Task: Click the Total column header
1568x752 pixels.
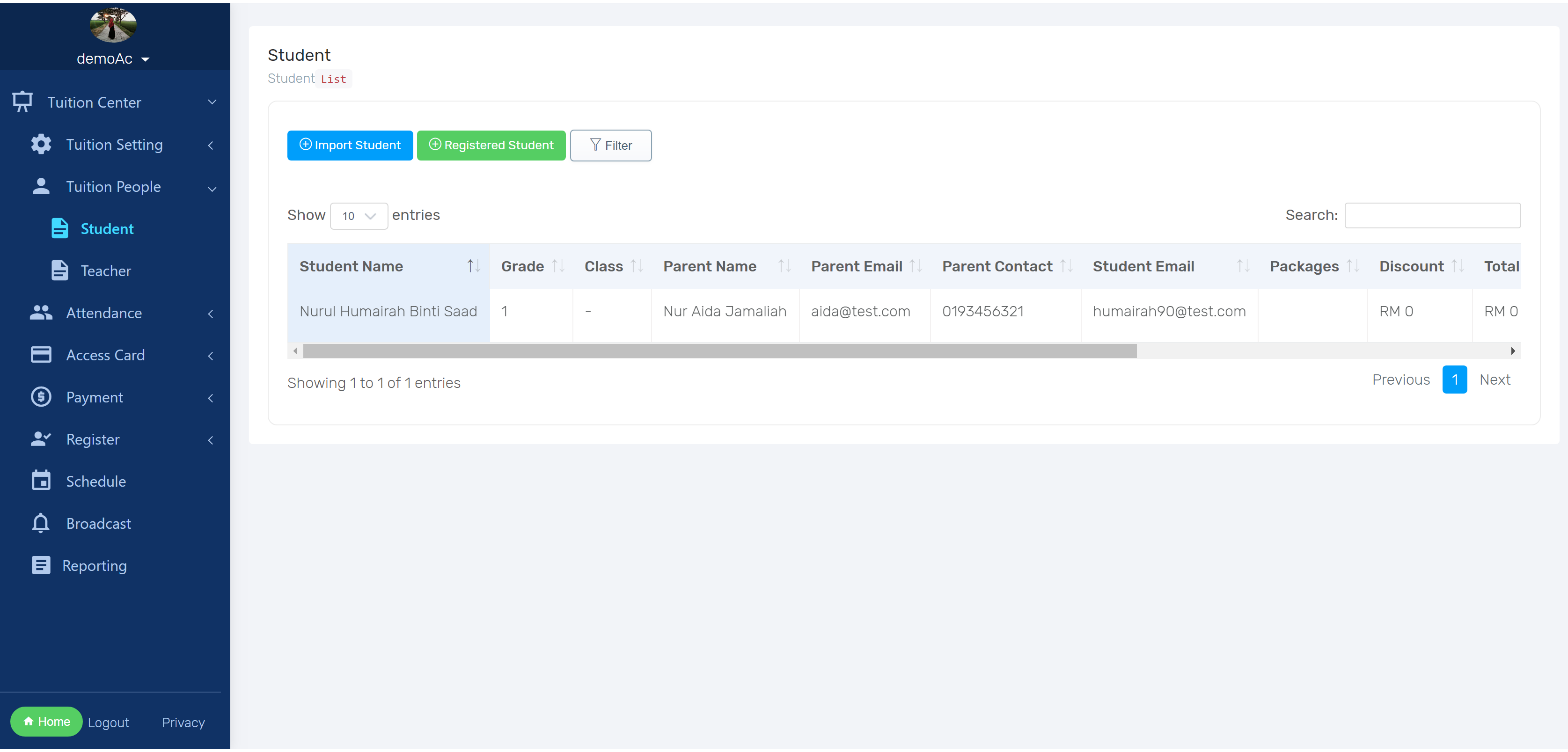Action: coord(1501,266)
